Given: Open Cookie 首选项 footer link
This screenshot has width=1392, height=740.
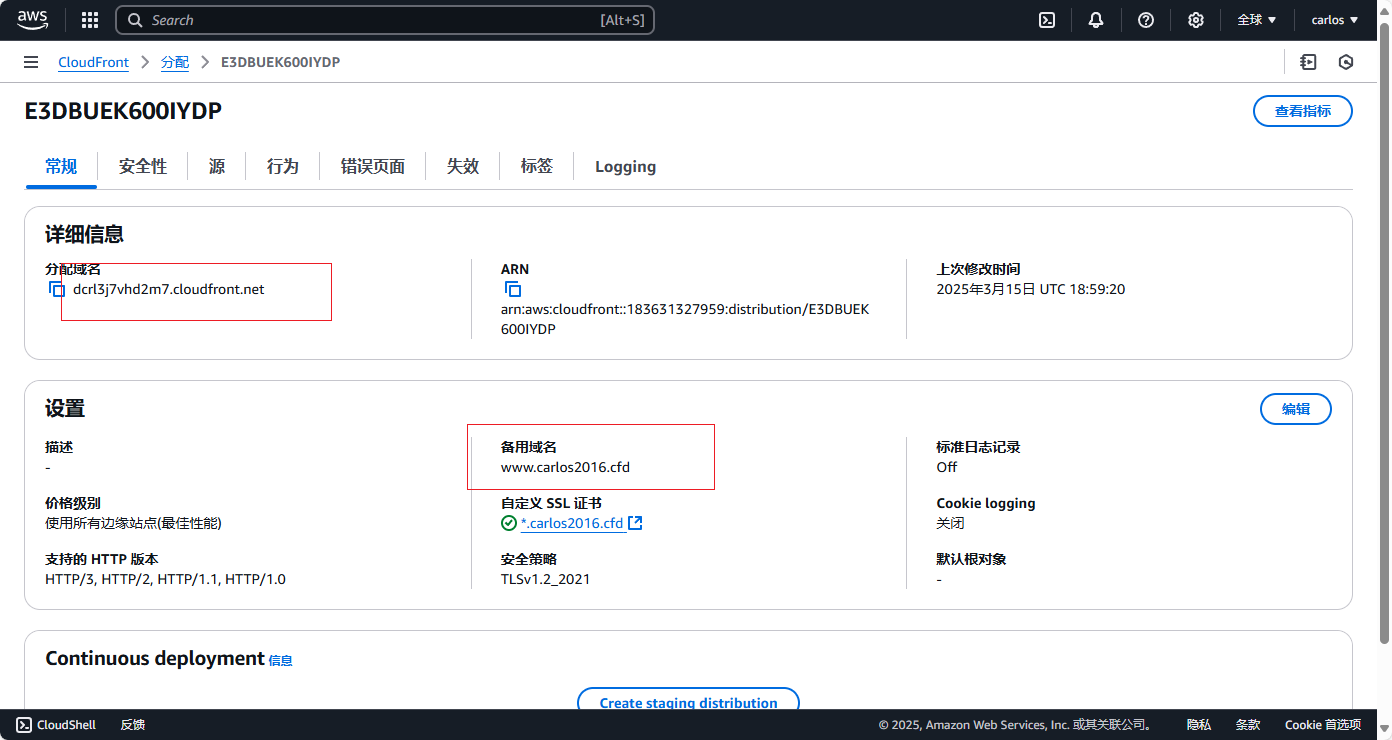Looking at the screenshot, I should 1323,725.
